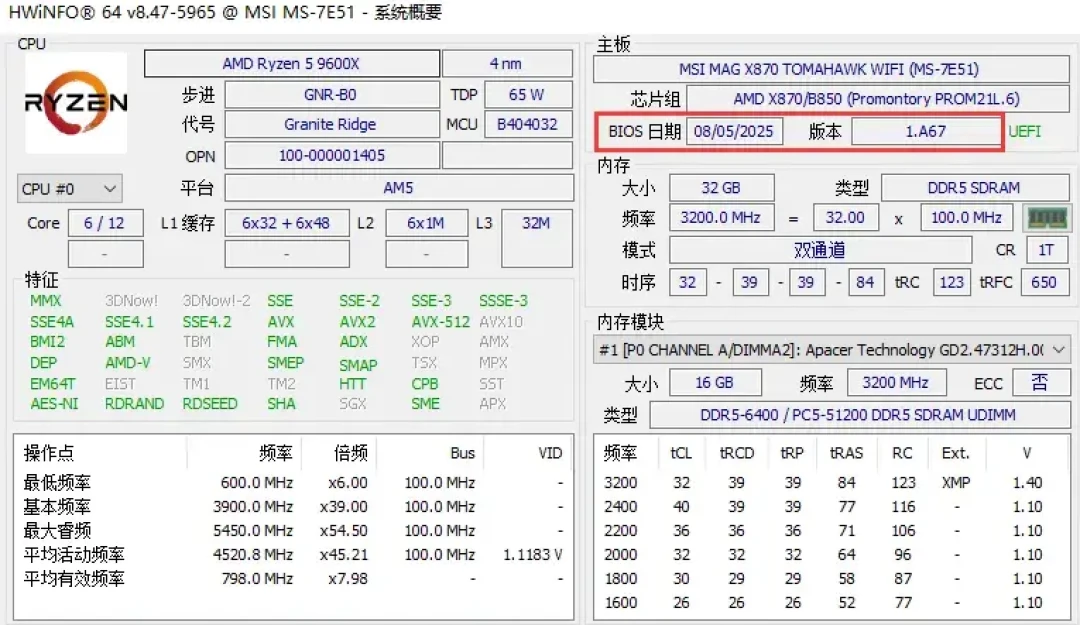The height and width of the screenshot is (625, 1080).
Task: Click the AM5 platform field
Action: point(399,187)
